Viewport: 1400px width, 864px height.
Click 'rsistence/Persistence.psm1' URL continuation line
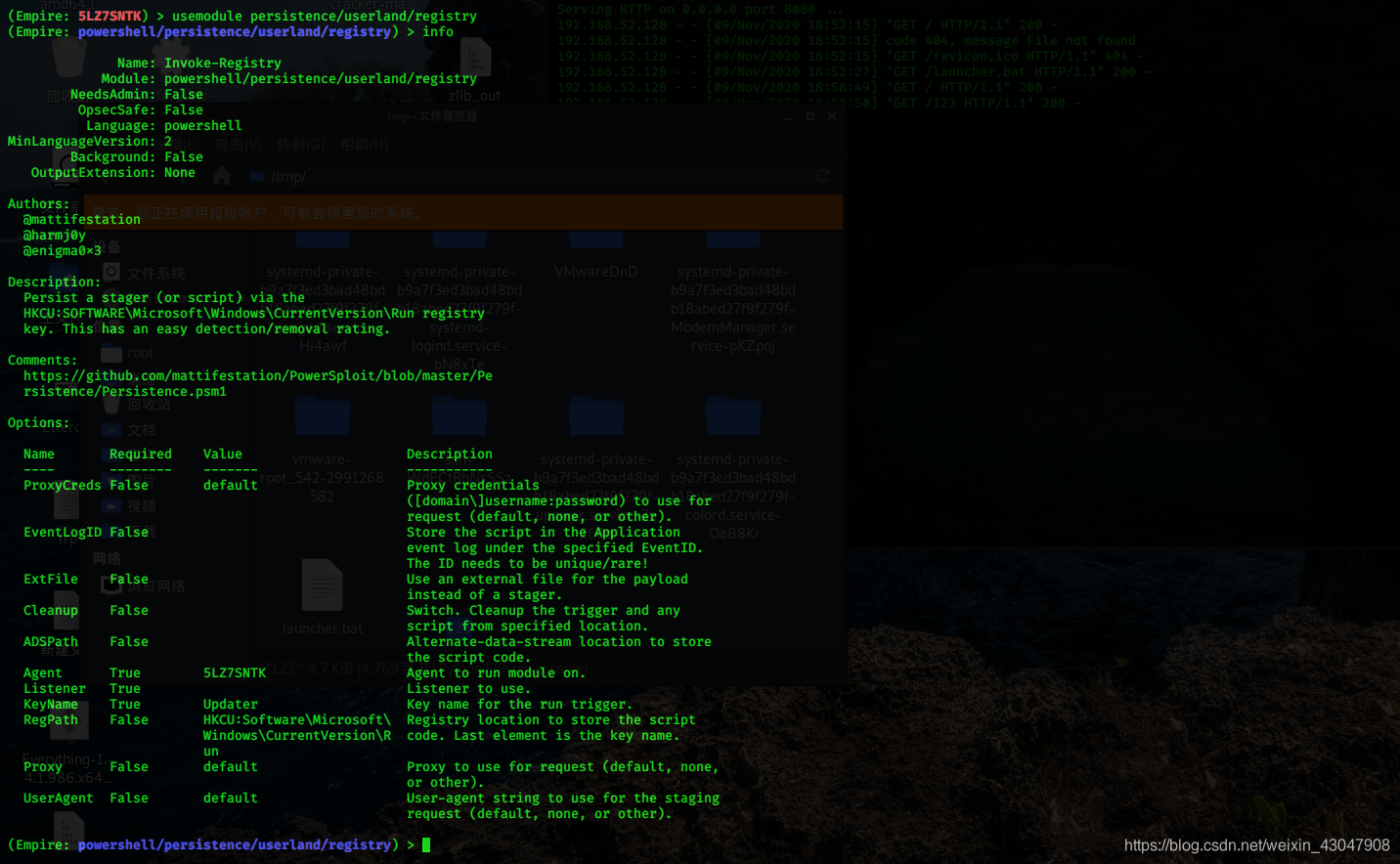tap(125, 391)
